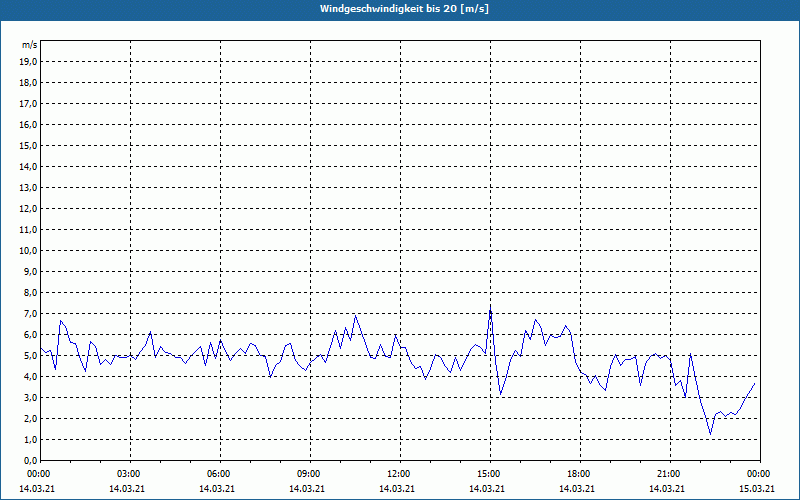Click the '14,0' y-axis value

(29, 167)
